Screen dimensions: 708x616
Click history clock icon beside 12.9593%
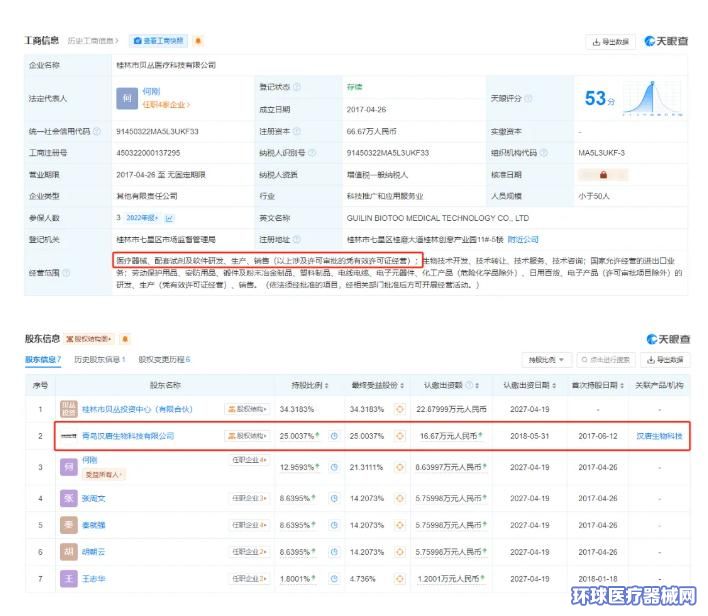[x=334, y=467]
